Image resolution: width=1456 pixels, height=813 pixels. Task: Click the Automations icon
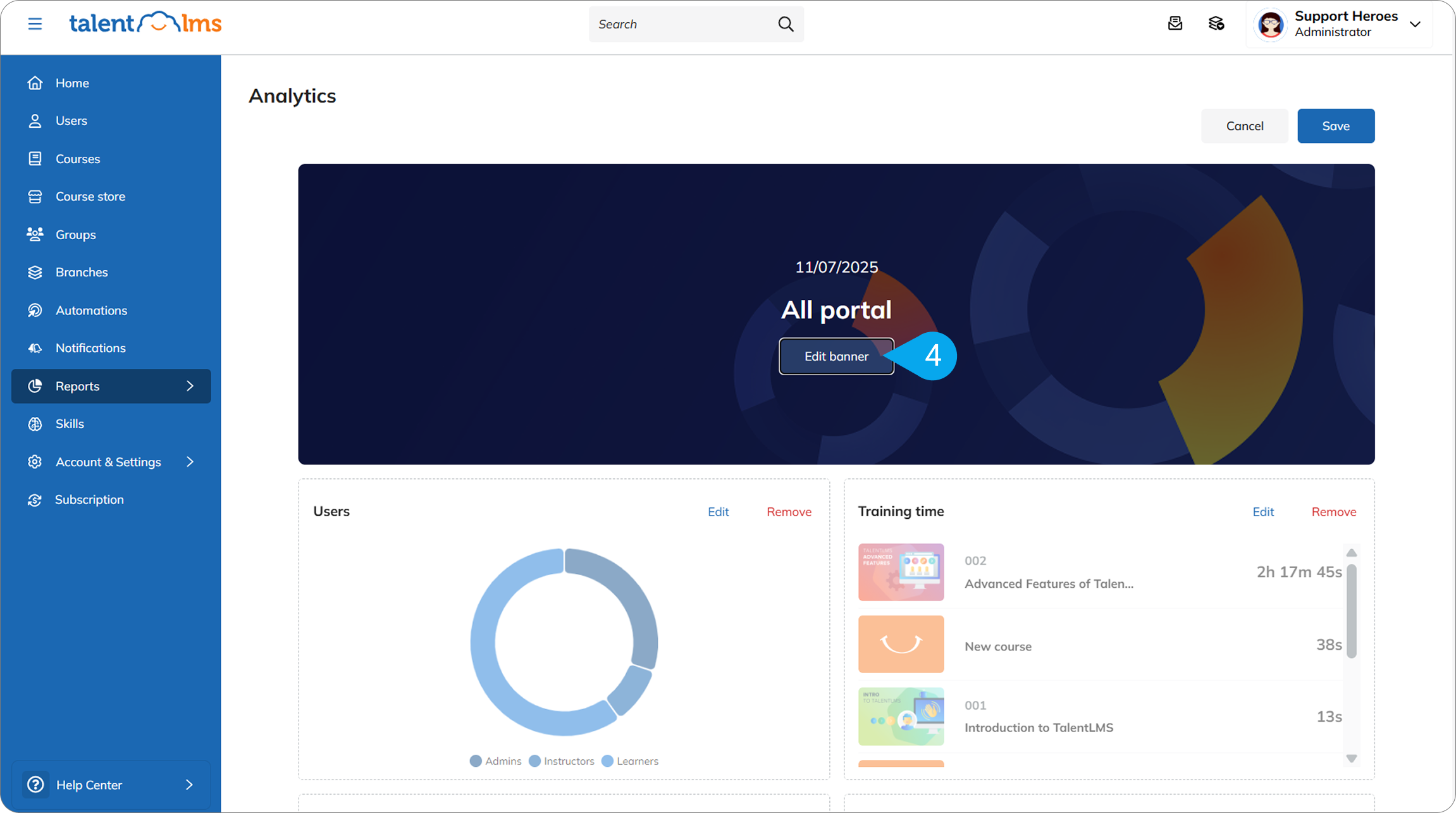tap(35, 310)
